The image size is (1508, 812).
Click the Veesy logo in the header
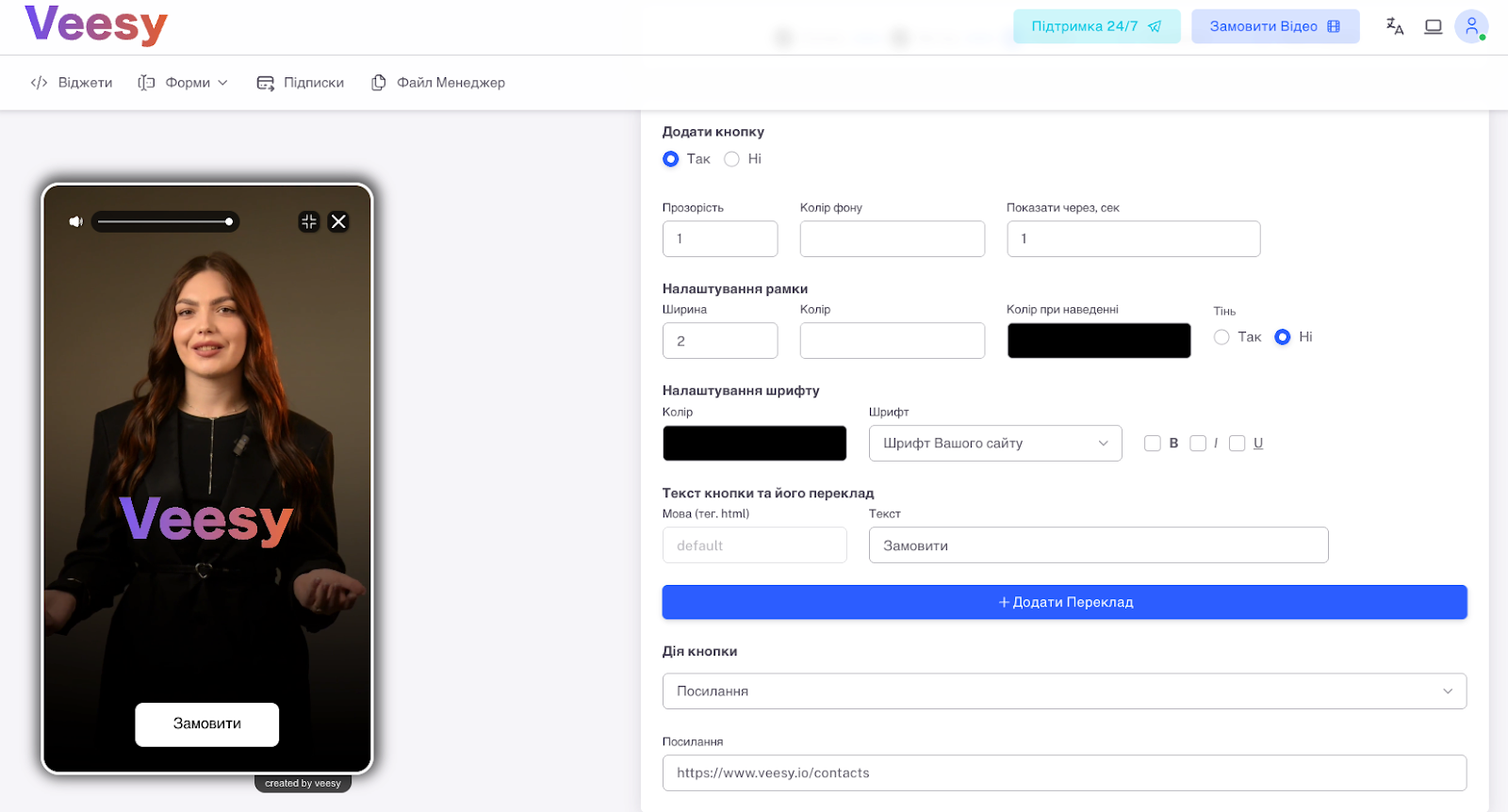tap(96, 25)
